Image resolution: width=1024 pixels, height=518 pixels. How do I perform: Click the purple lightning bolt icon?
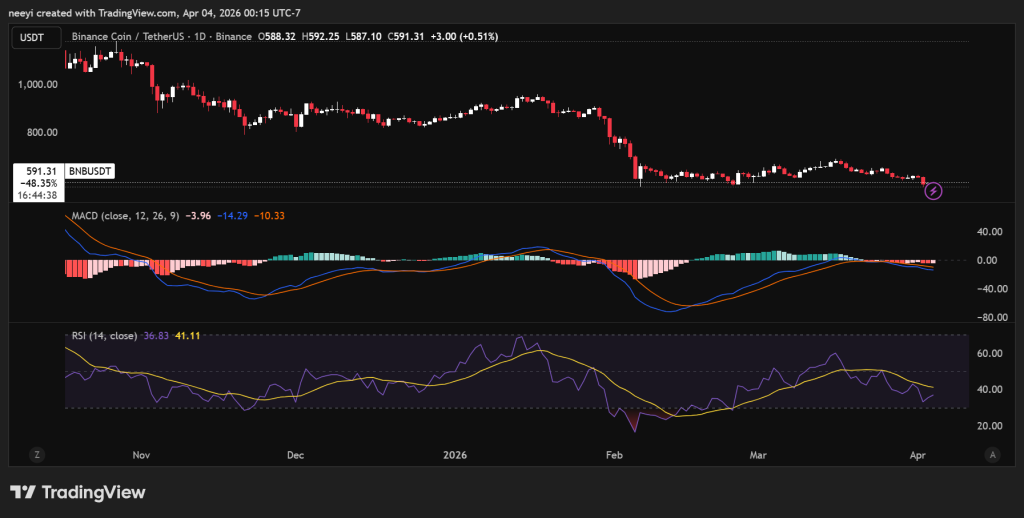coord(933,190)
